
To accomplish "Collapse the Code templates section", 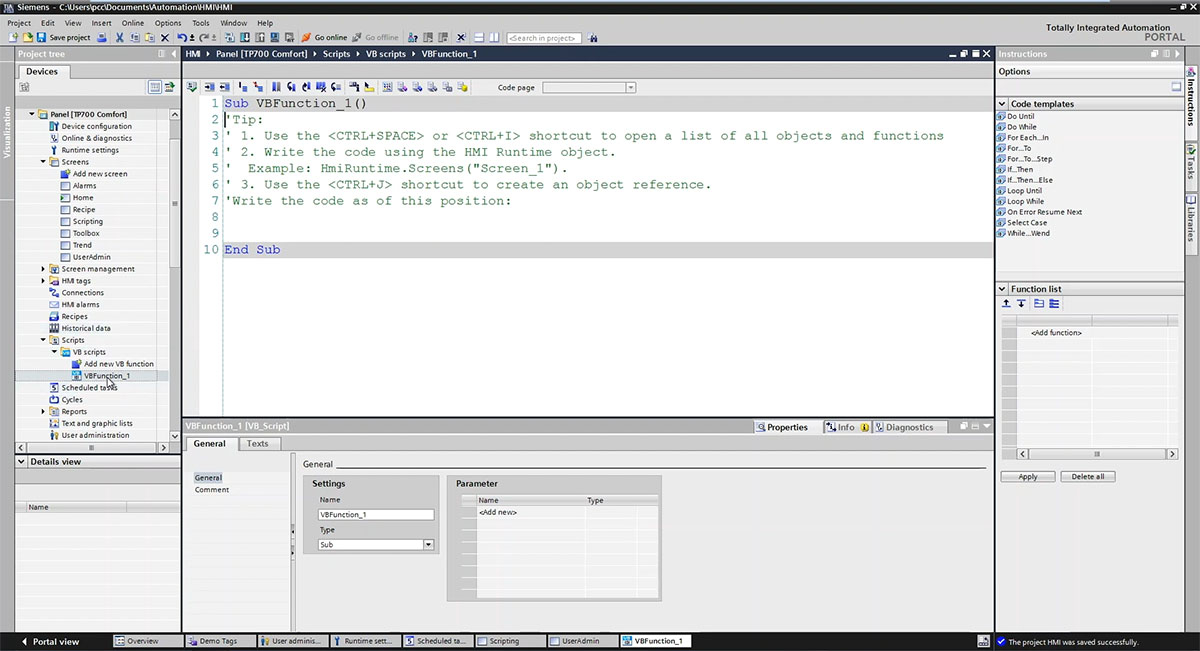I will 1002,104.
